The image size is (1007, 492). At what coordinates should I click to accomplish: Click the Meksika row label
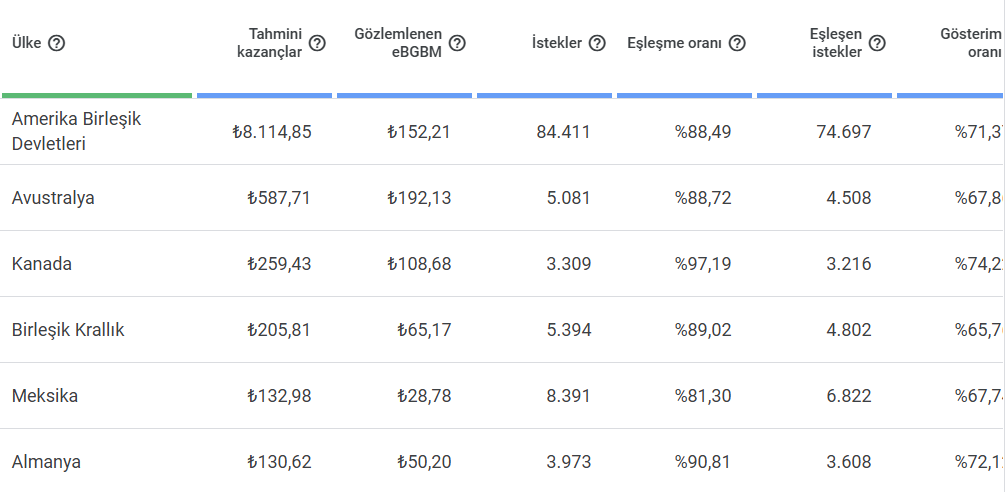click(45, 396)
